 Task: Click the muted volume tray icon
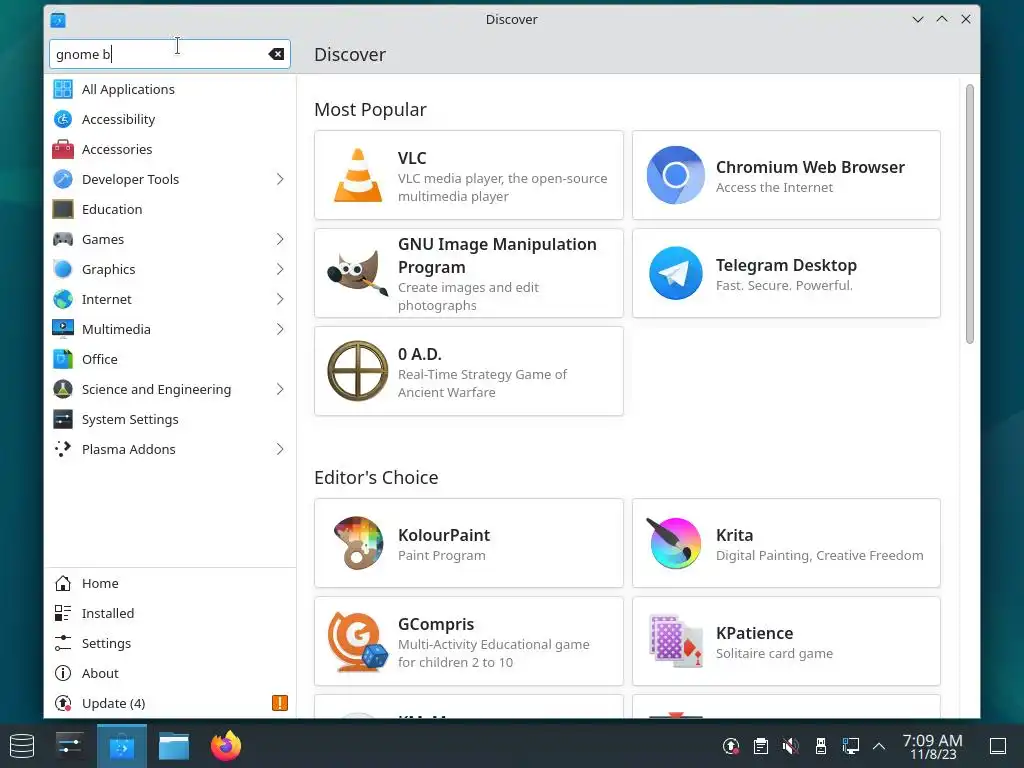pos(791,746)
